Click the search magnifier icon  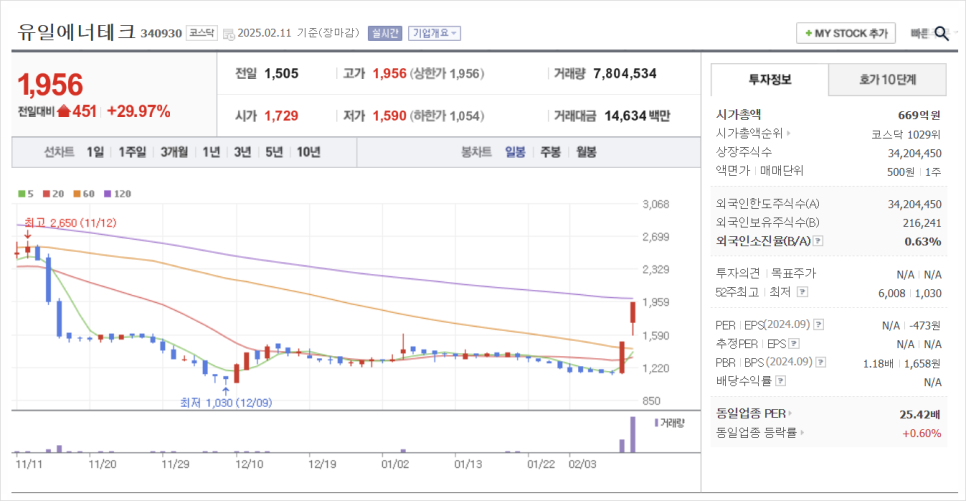pos(941,33)
